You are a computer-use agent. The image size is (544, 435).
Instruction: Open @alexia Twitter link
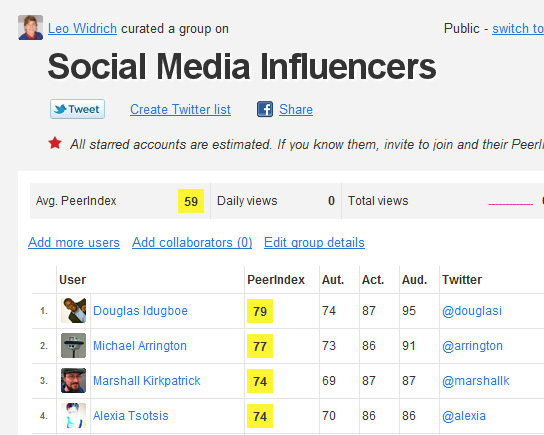coord(464,416)
